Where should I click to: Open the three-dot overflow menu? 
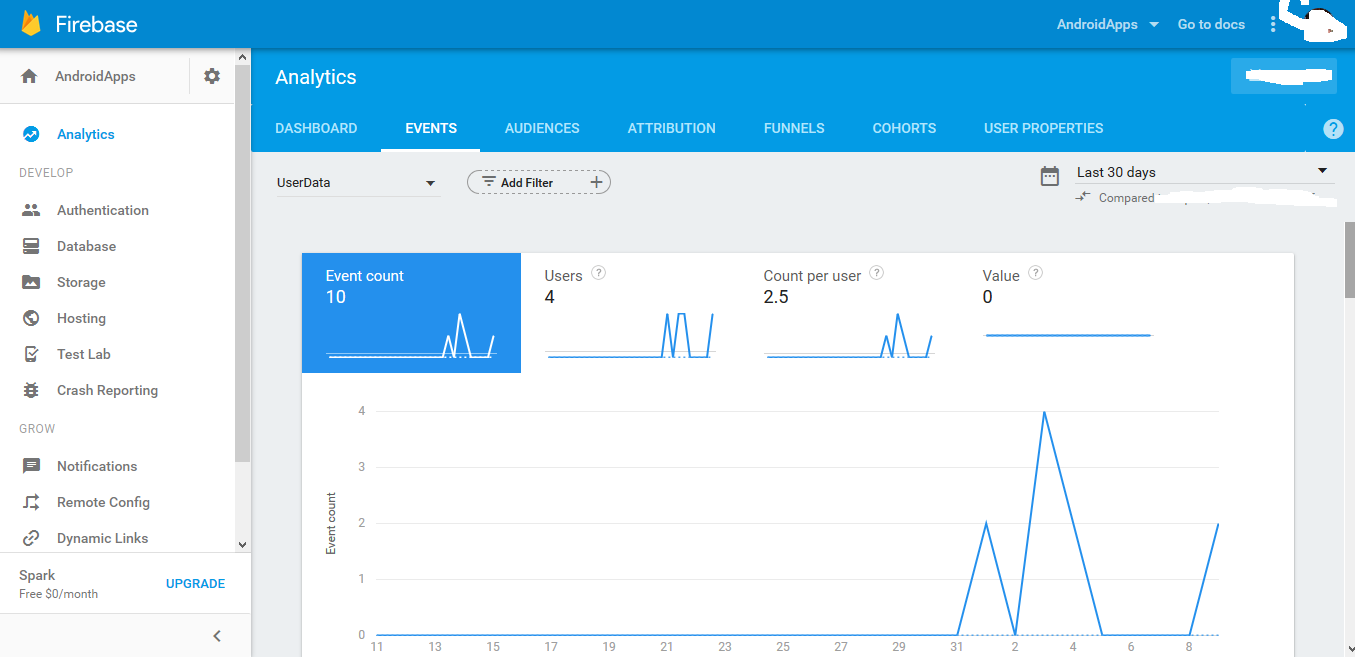click(x=1272, y=24)
